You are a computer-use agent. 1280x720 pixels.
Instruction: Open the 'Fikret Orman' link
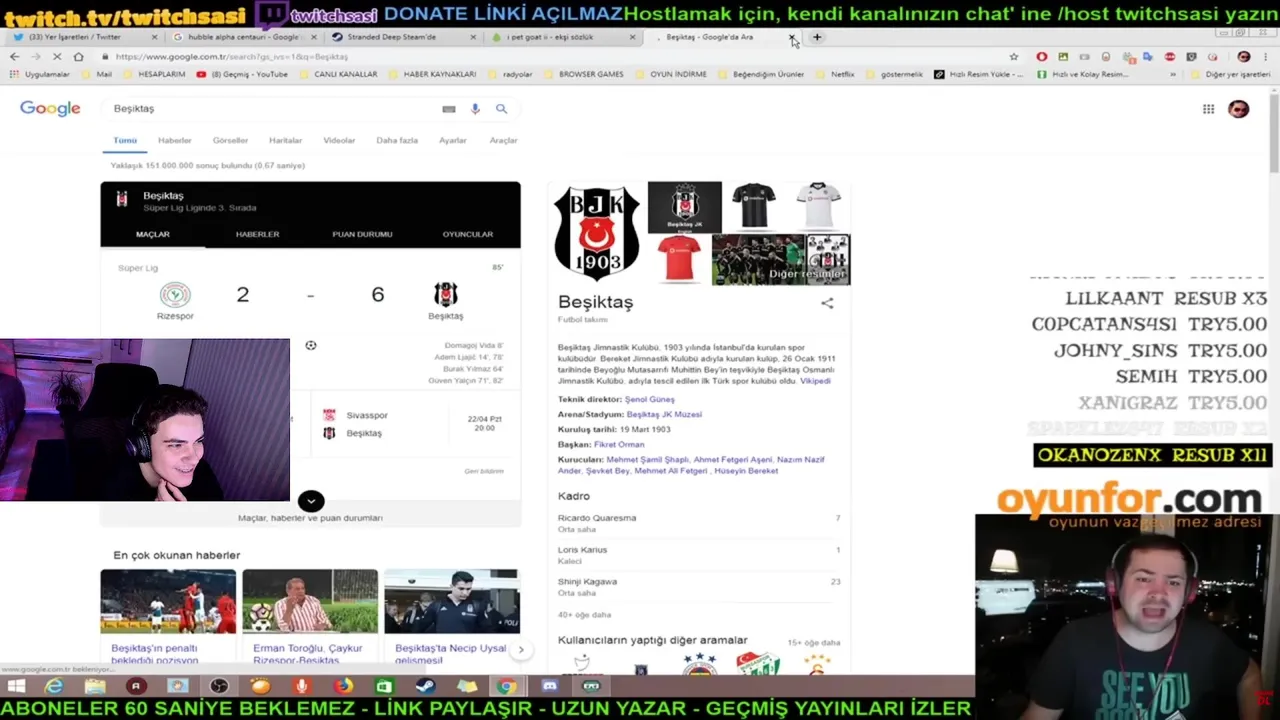[x=619, y=444]
